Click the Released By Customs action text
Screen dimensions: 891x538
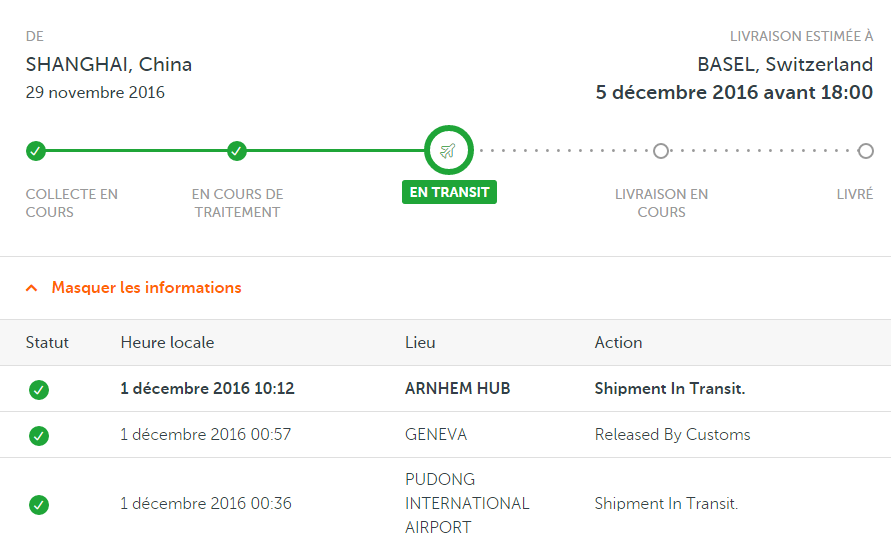pos(672,435)
